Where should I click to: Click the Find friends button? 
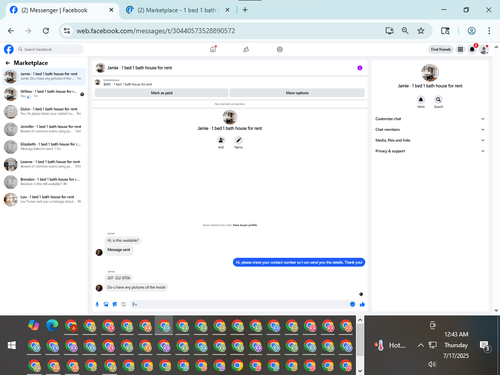(441, 49)
